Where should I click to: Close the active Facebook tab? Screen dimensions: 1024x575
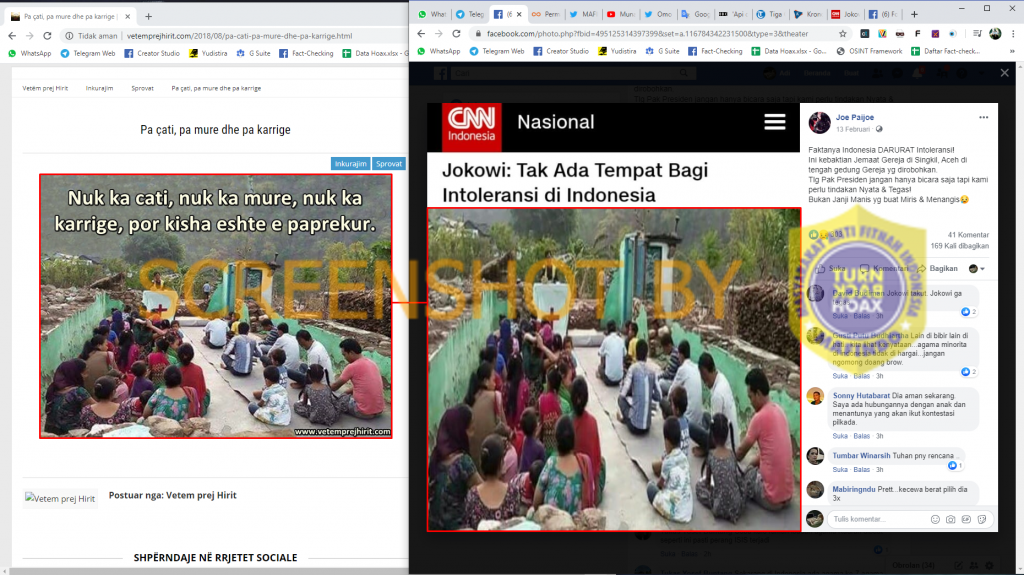(x=519, y=14)
